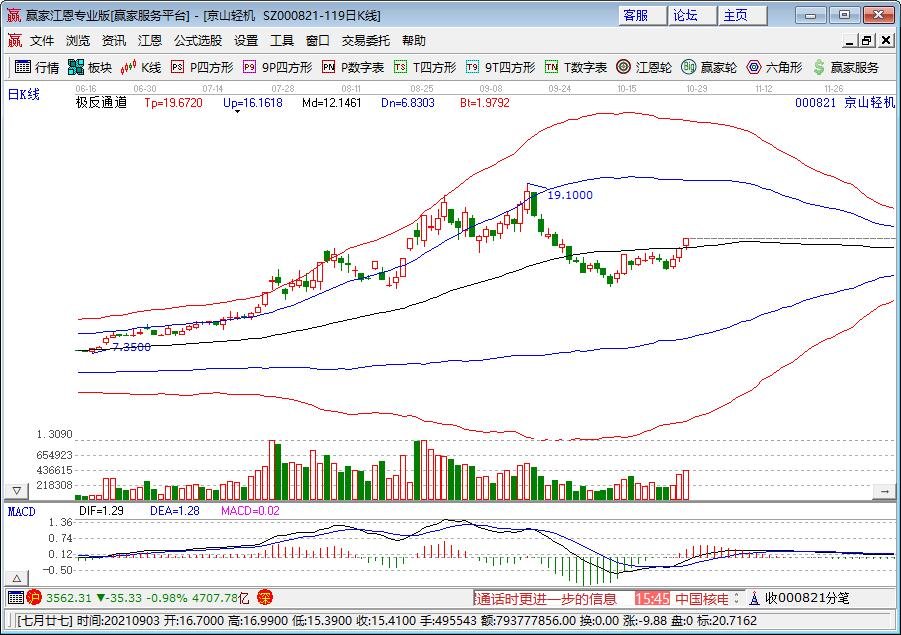Open the 公式选股 menu
Screen dimensions: 901x635
(198, 41)
